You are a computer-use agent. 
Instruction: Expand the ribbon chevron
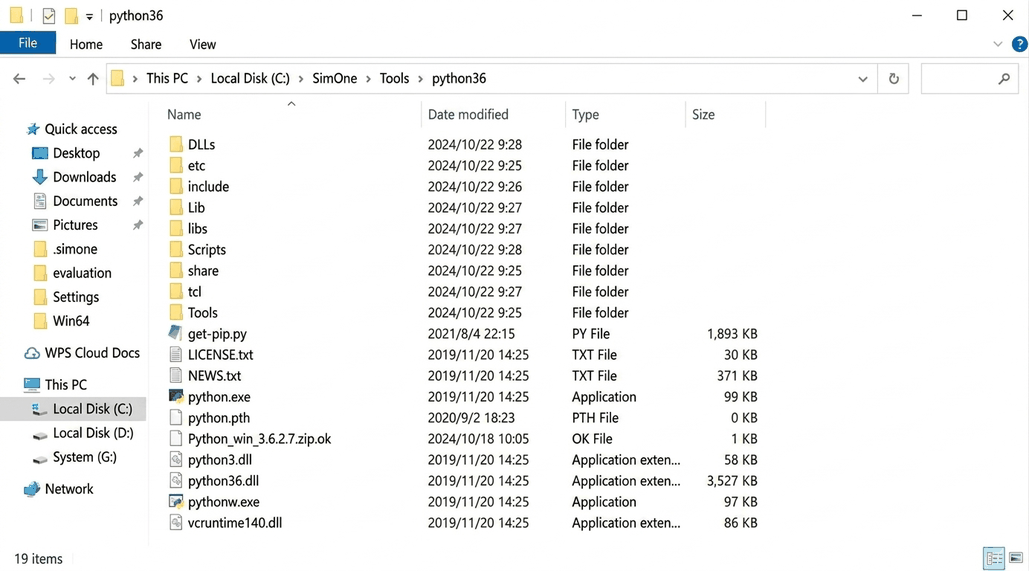point(998,44)
